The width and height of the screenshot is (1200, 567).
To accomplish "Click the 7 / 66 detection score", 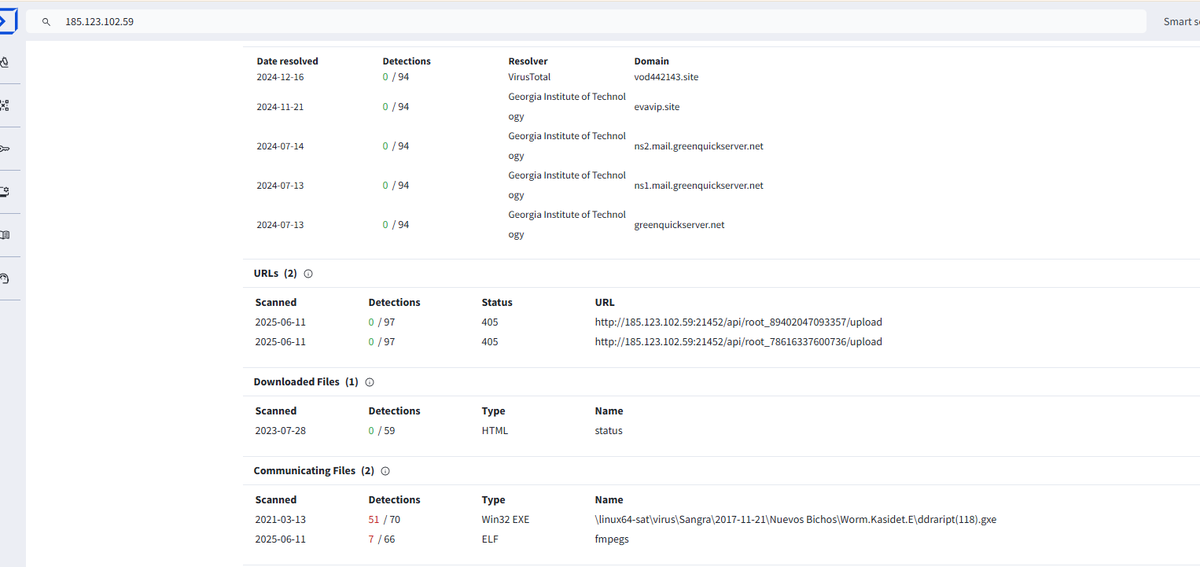I will tap(382, 540).
